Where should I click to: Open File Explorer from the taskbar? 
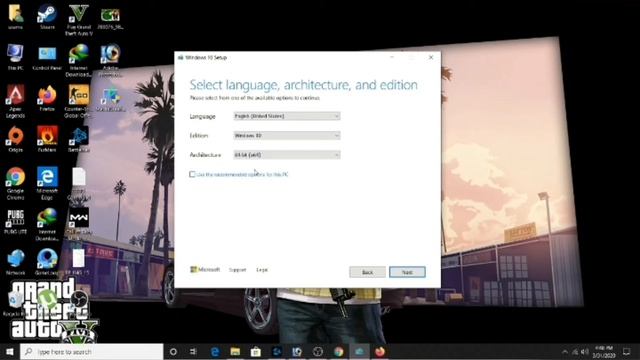235,351
